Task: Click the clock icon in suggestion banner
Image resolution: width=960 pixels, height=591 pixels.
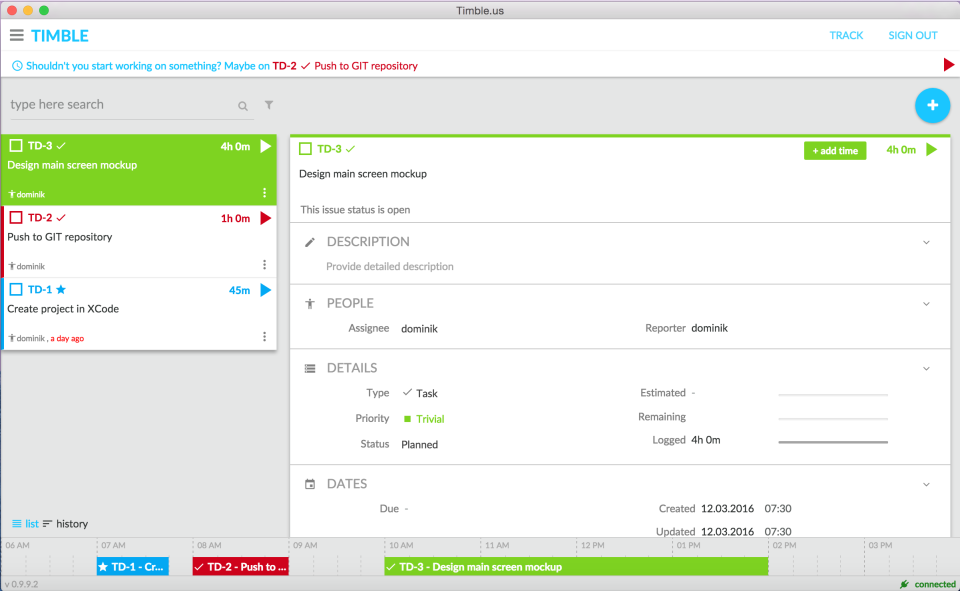Action: click(x=17, y=66)
